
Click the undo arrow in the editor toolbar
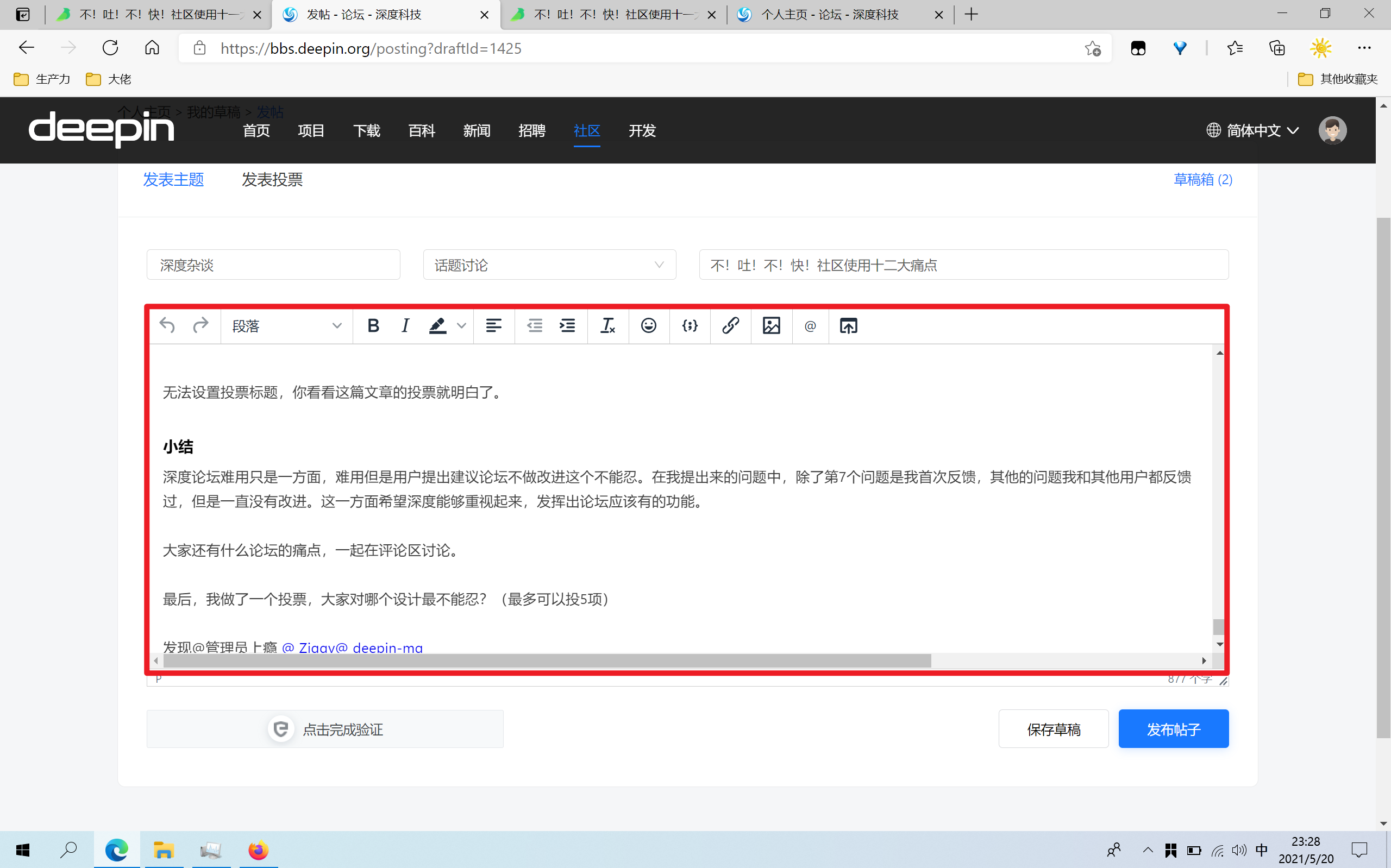point(167,326)
